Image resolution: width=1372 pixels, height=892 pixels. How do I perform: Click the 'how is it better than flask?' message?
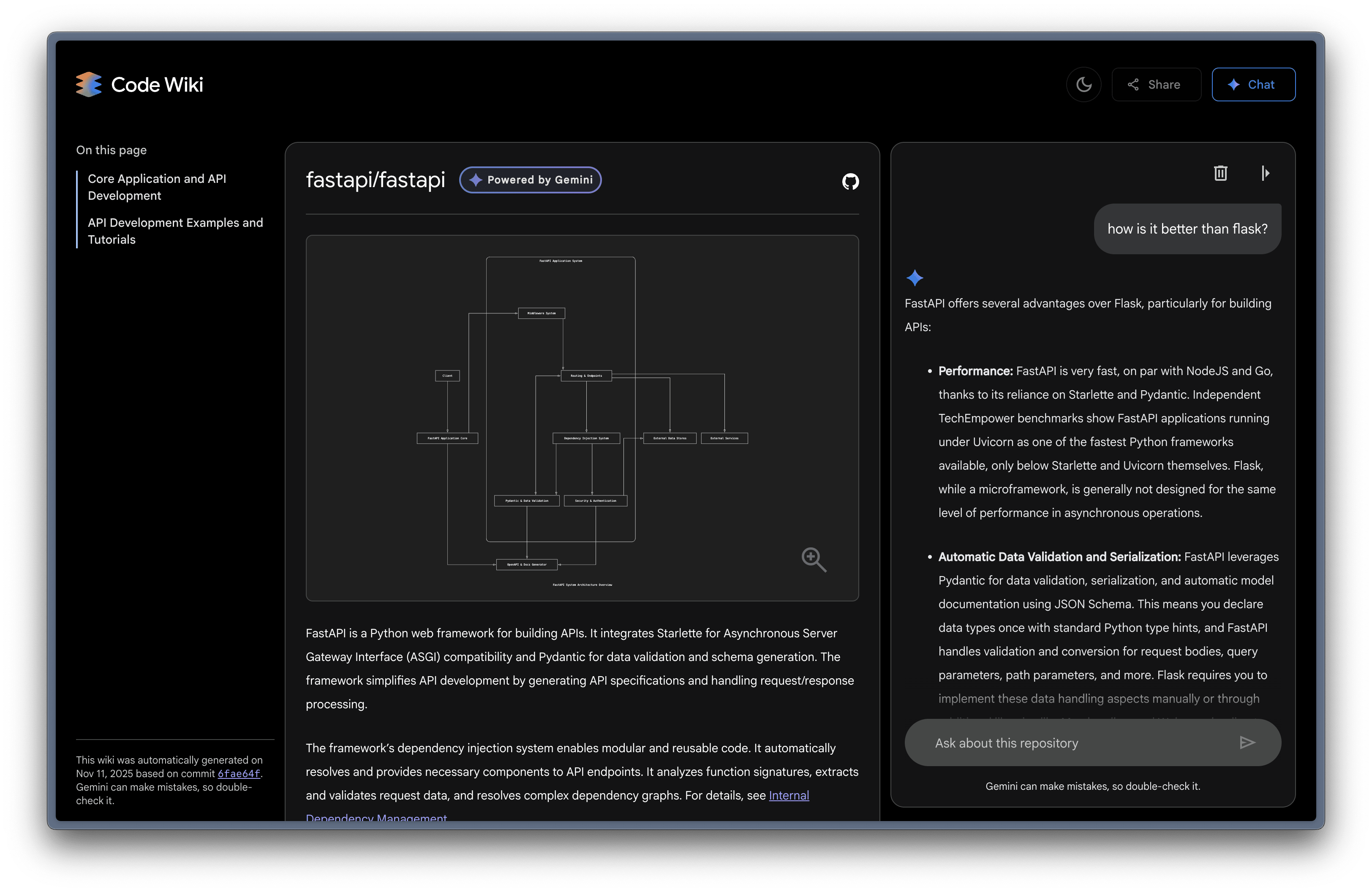click(x=1187, y=229)
